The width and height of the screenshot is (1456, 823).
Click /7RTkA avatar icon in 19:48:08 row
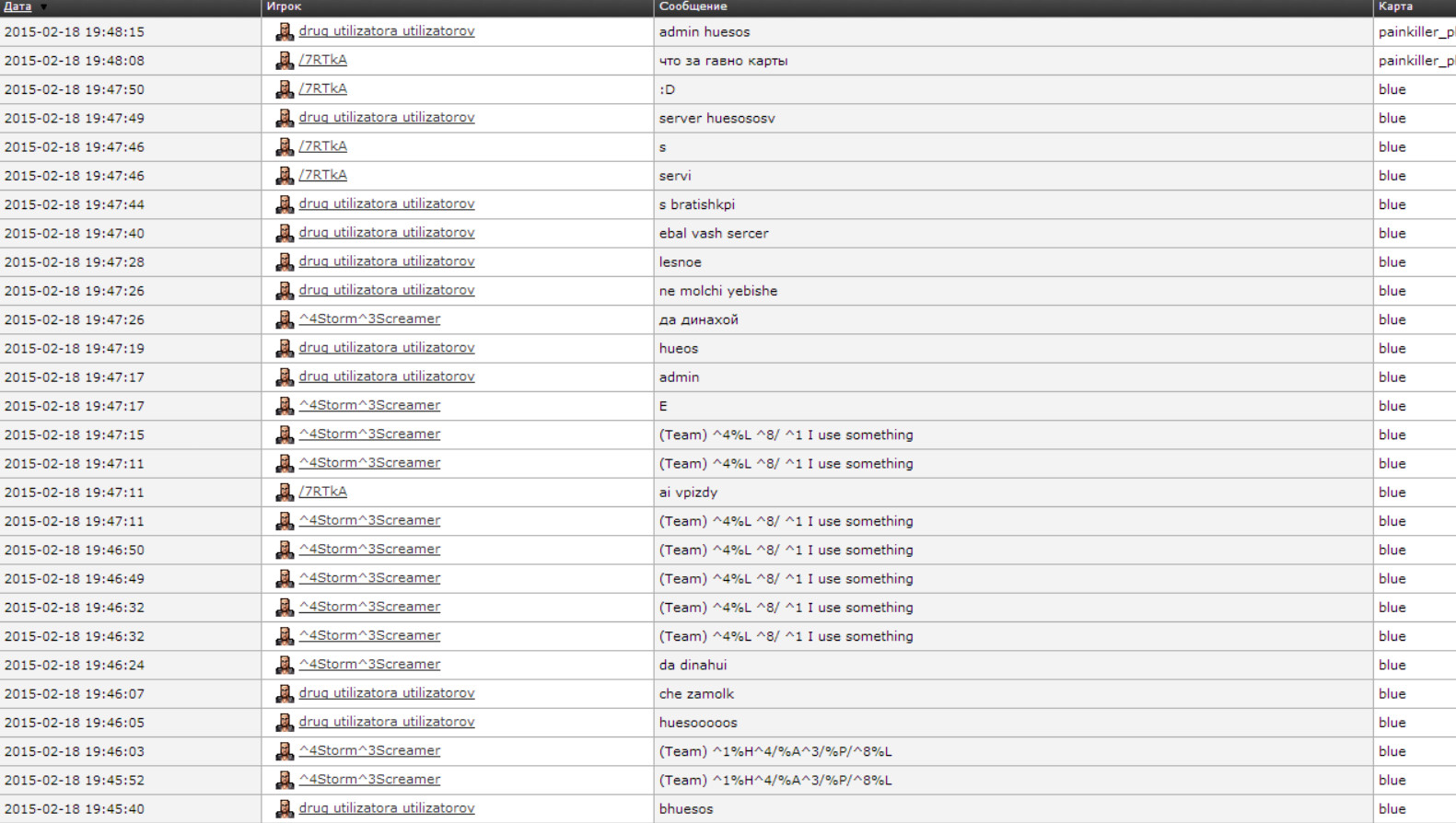click(285, 61)
